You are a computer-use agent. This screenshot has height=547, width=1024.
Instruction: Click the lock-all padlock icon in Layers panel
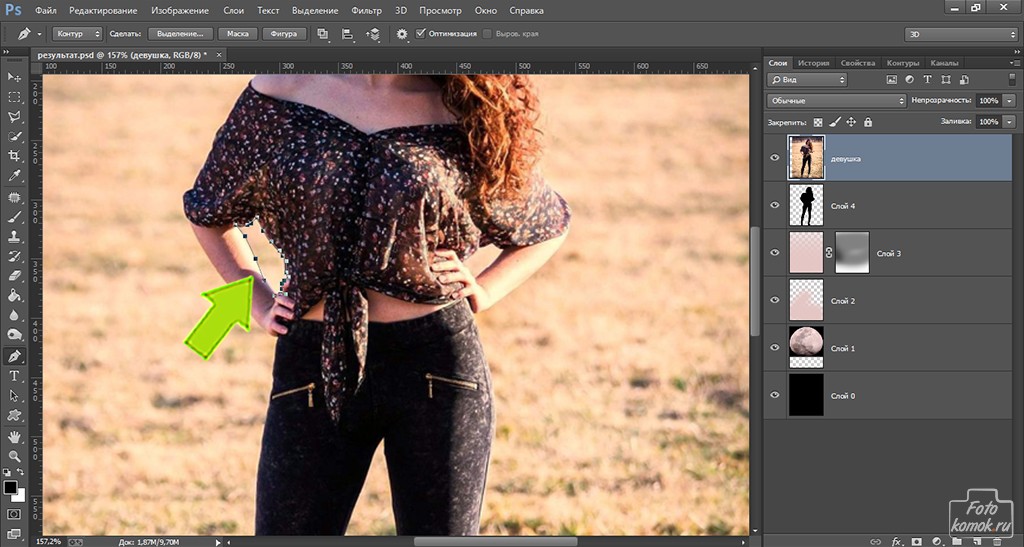867,122
